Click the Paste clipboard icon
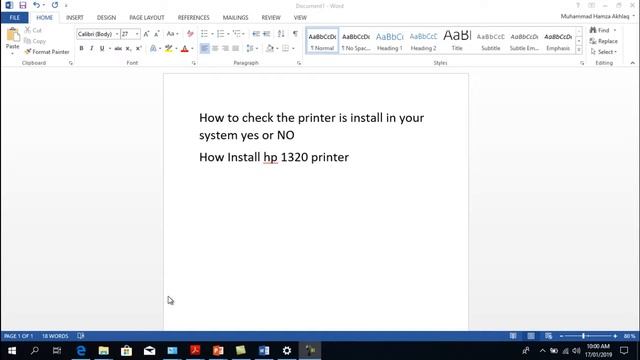The image size is (640, 360). [x=13, y=35]
